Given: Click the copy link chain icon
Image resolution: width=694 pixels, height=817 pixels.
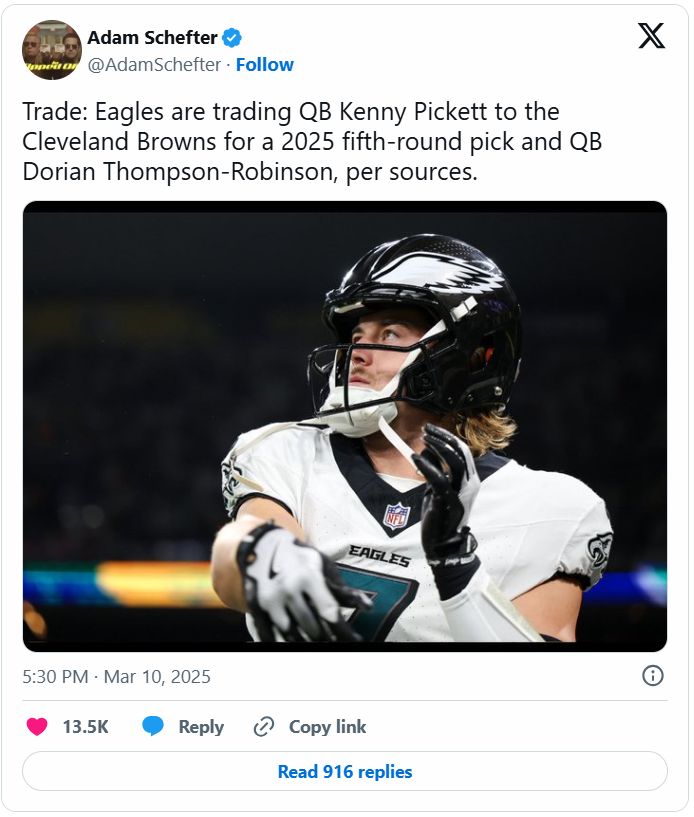Looking at the screenshot, I should pos(264,727).
